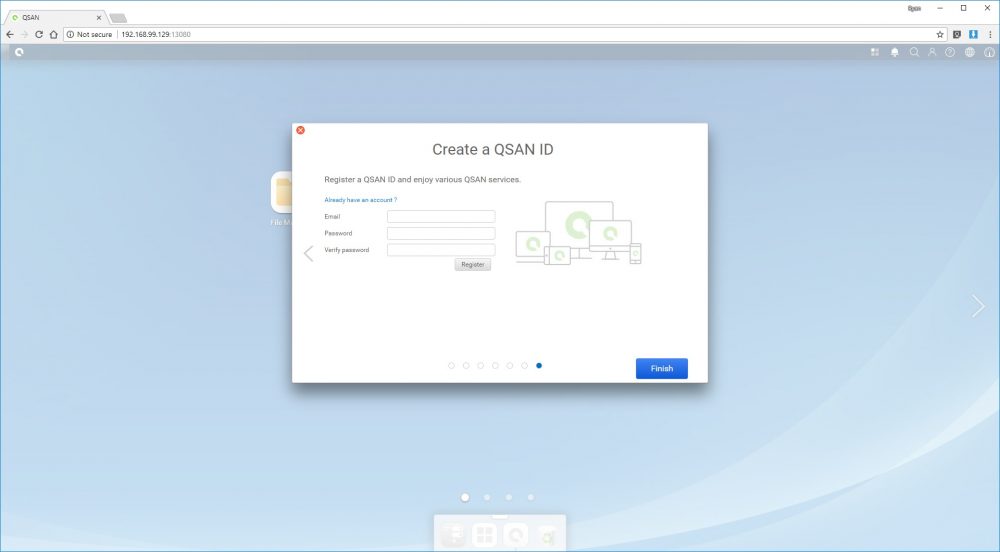Go to next desktop page arrow
The image size is (1000, 552).
click(x=978, y=306)
